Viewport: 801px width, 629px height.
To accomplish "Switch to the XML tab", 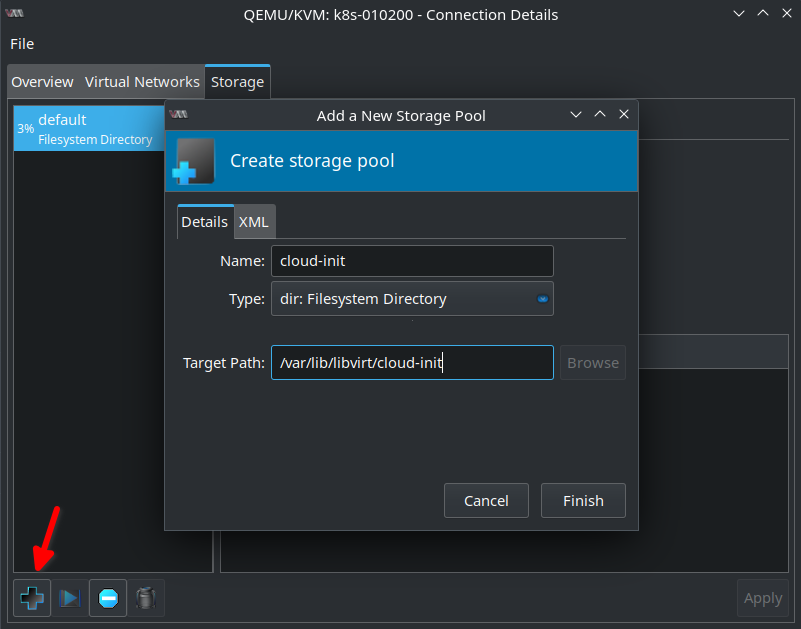I will click(254, 222).
